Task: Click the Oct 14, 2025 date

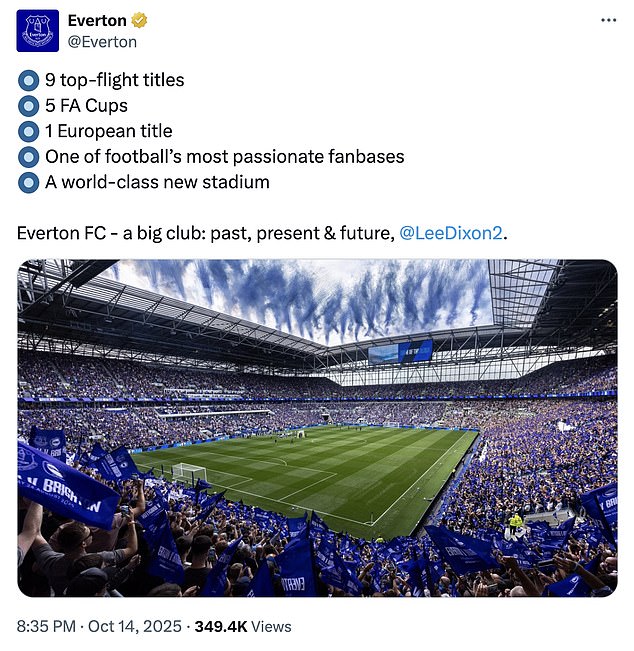Action: tap(134, 626)
